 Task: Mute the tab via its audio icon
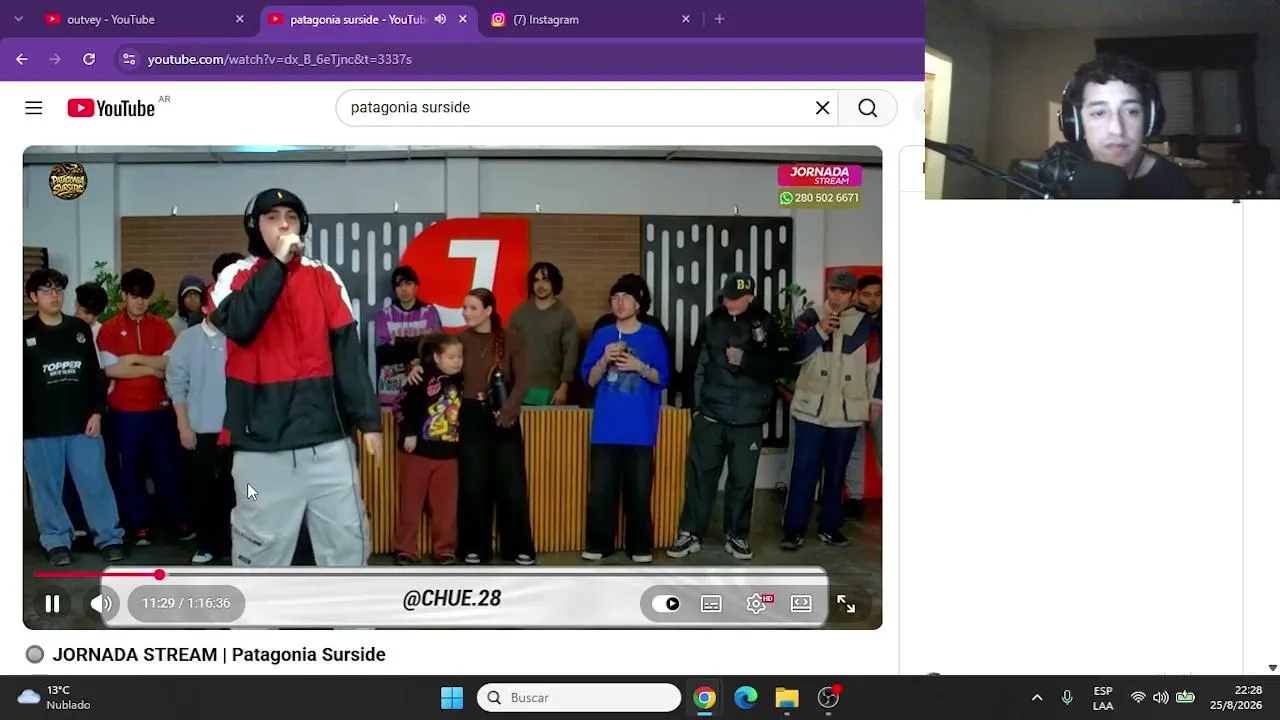(440, 19)
